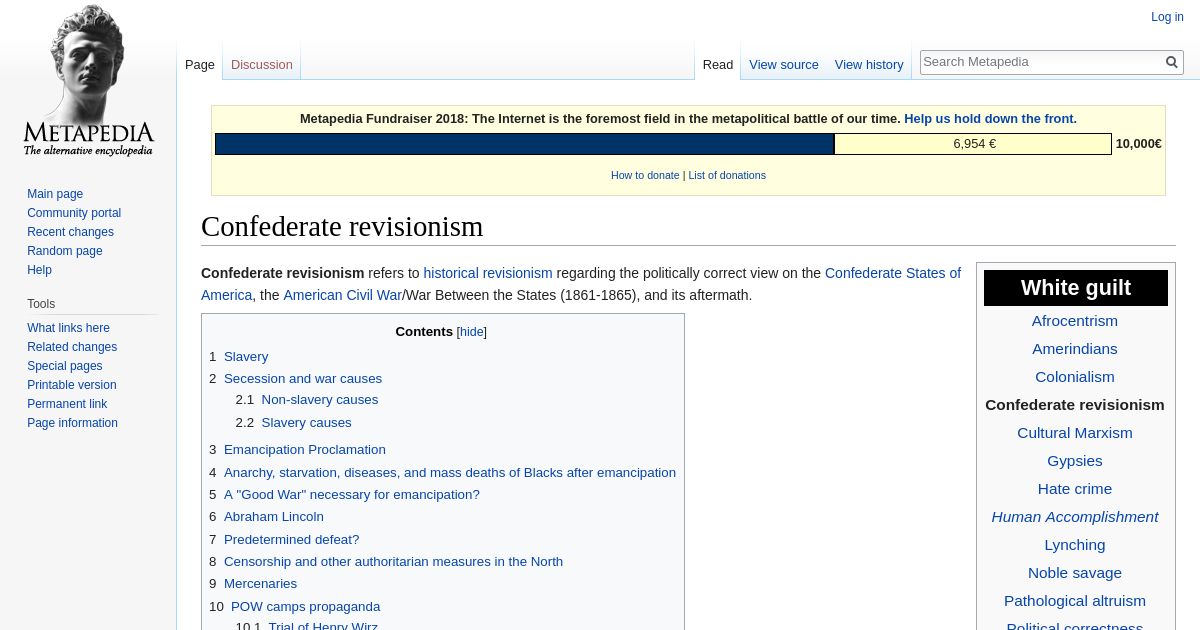Open Community portal in sidebar

[x=74, y=213]
